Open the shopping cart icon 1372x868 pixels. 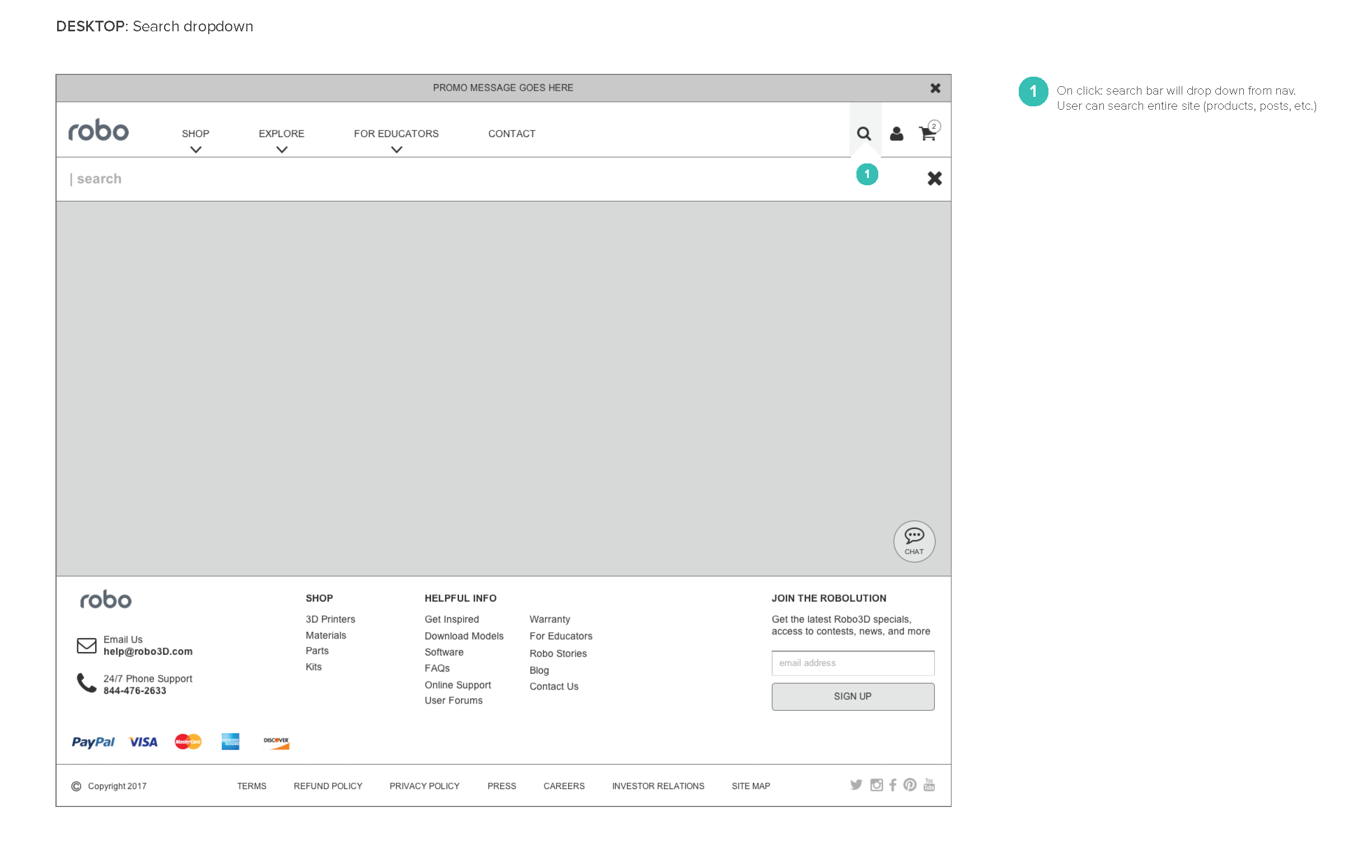[928, 134]
